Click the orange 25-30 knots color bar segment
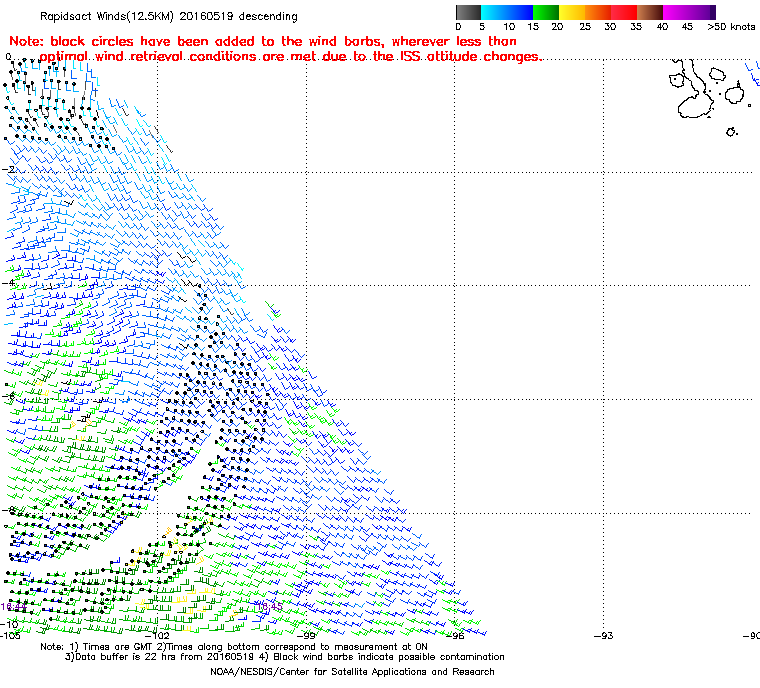Image resolution: width=760 pixels, height=688 pixels. (598, 12)
